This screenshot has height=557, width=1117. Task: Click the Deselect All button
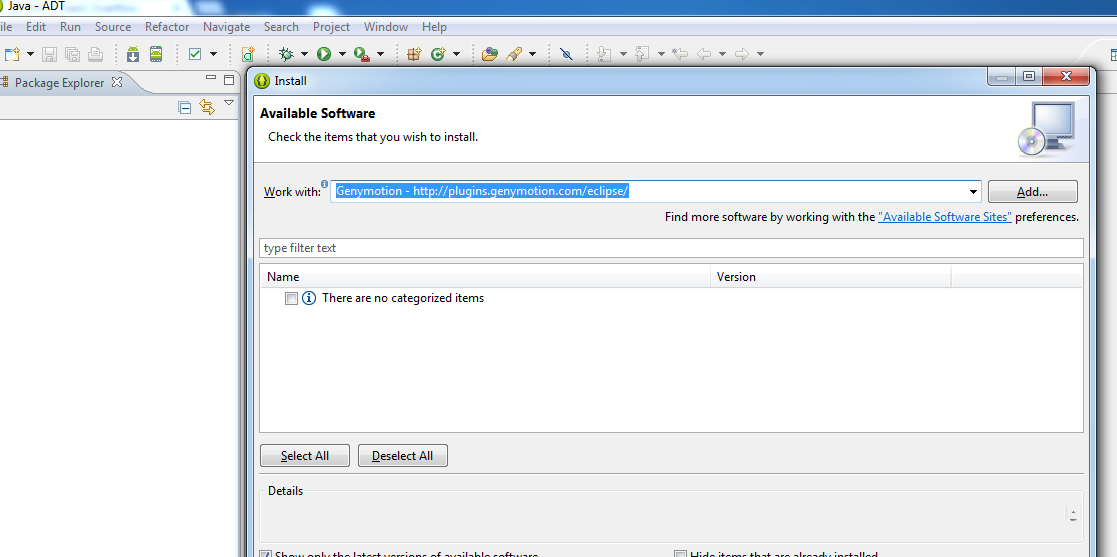click(402, 456)
